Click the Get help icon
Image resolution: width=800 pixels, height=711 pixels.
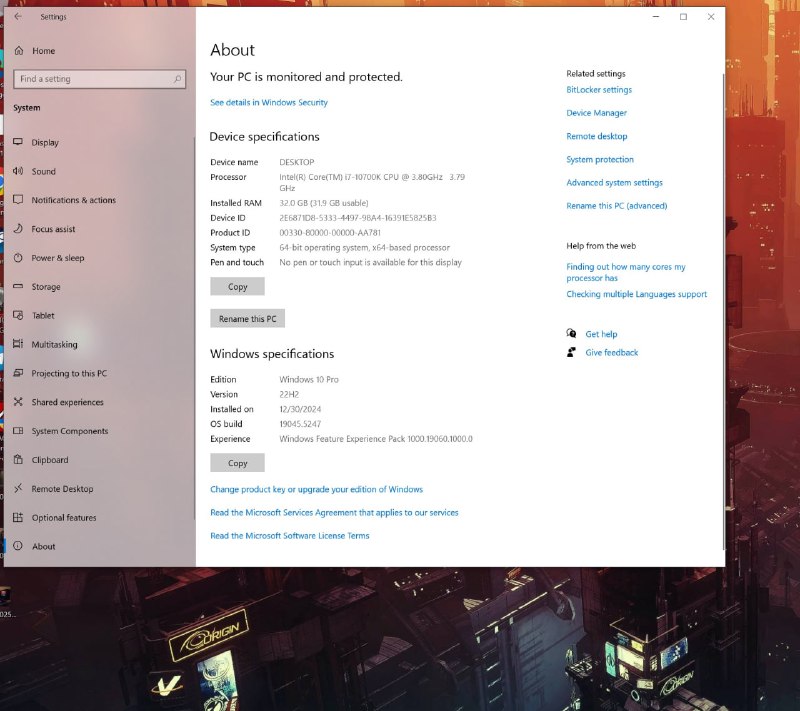[x=571, y=334]
